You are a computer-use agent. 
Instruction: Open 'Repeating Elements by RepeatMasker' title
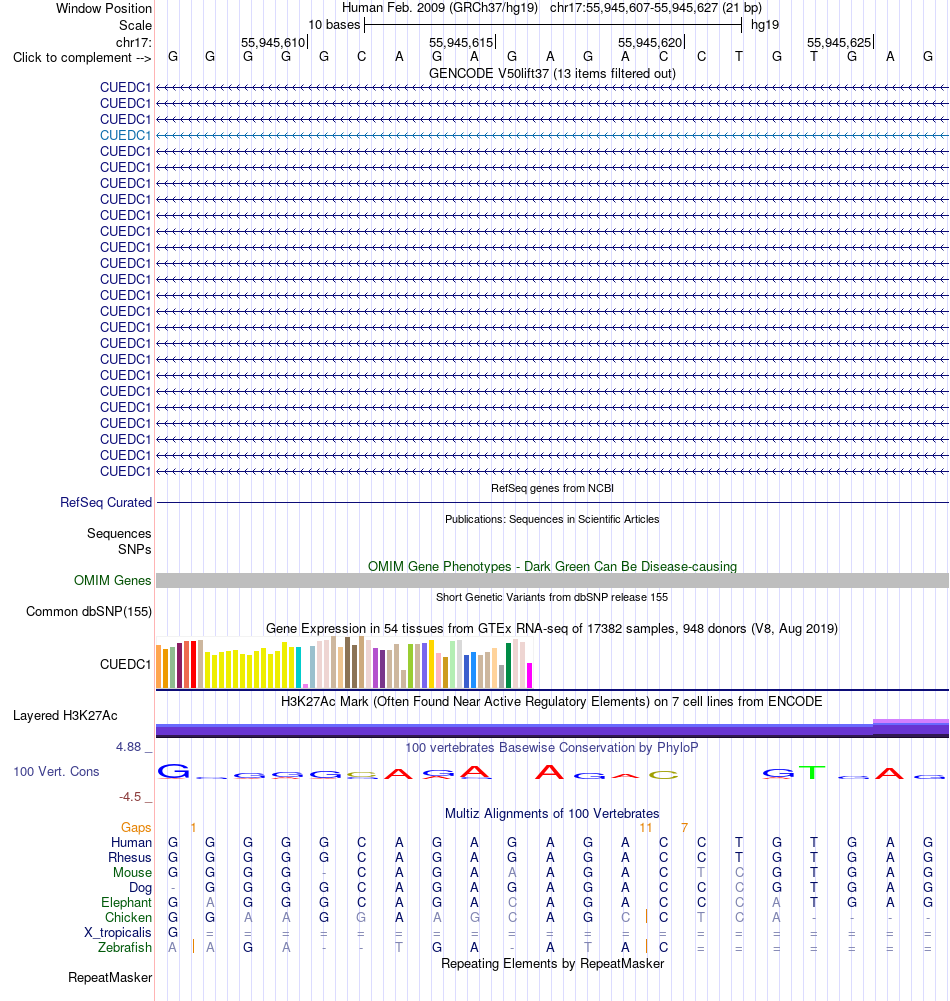(552, 964)
